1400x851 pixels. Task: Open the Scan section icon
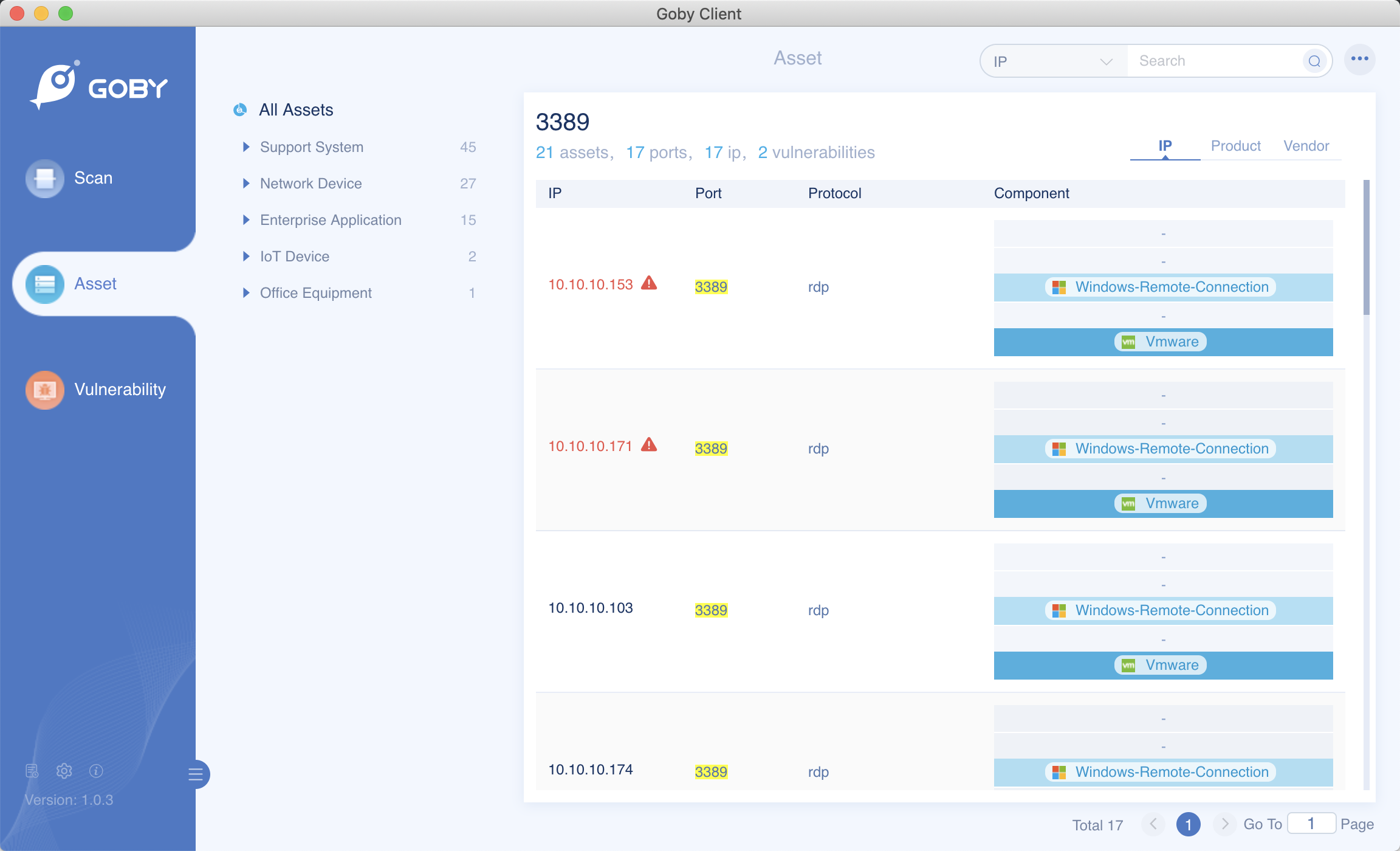(44, 178)
